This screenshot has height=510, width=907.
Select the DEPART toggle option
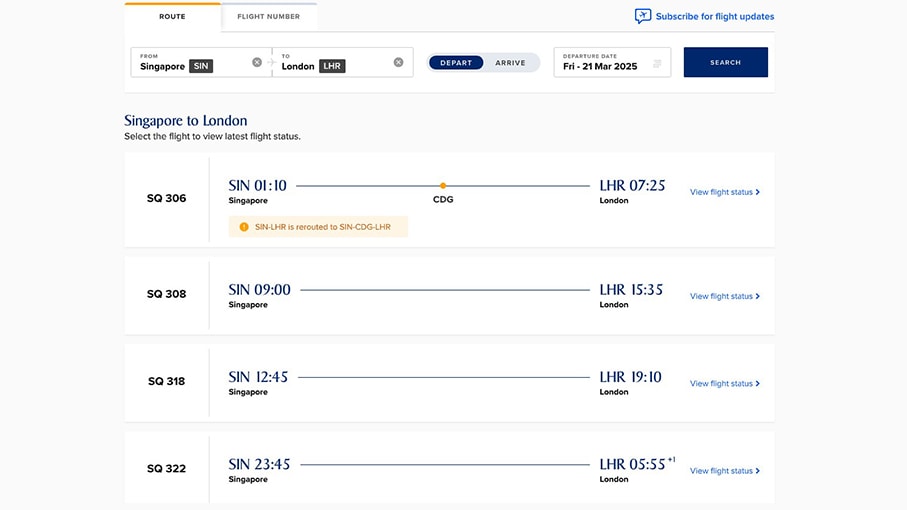456,62
